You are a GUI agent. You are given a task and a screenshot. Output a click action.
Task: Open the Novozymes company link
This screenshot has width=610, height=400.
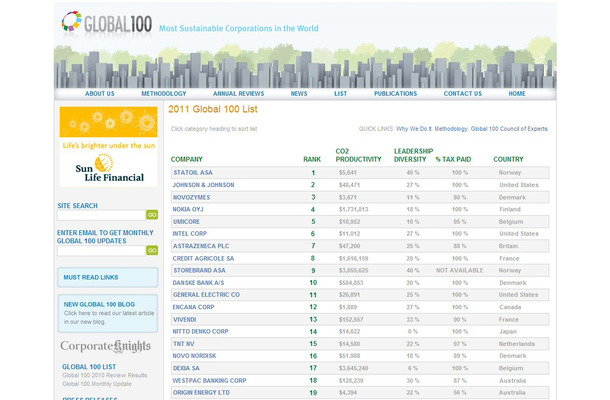(191, 197)
